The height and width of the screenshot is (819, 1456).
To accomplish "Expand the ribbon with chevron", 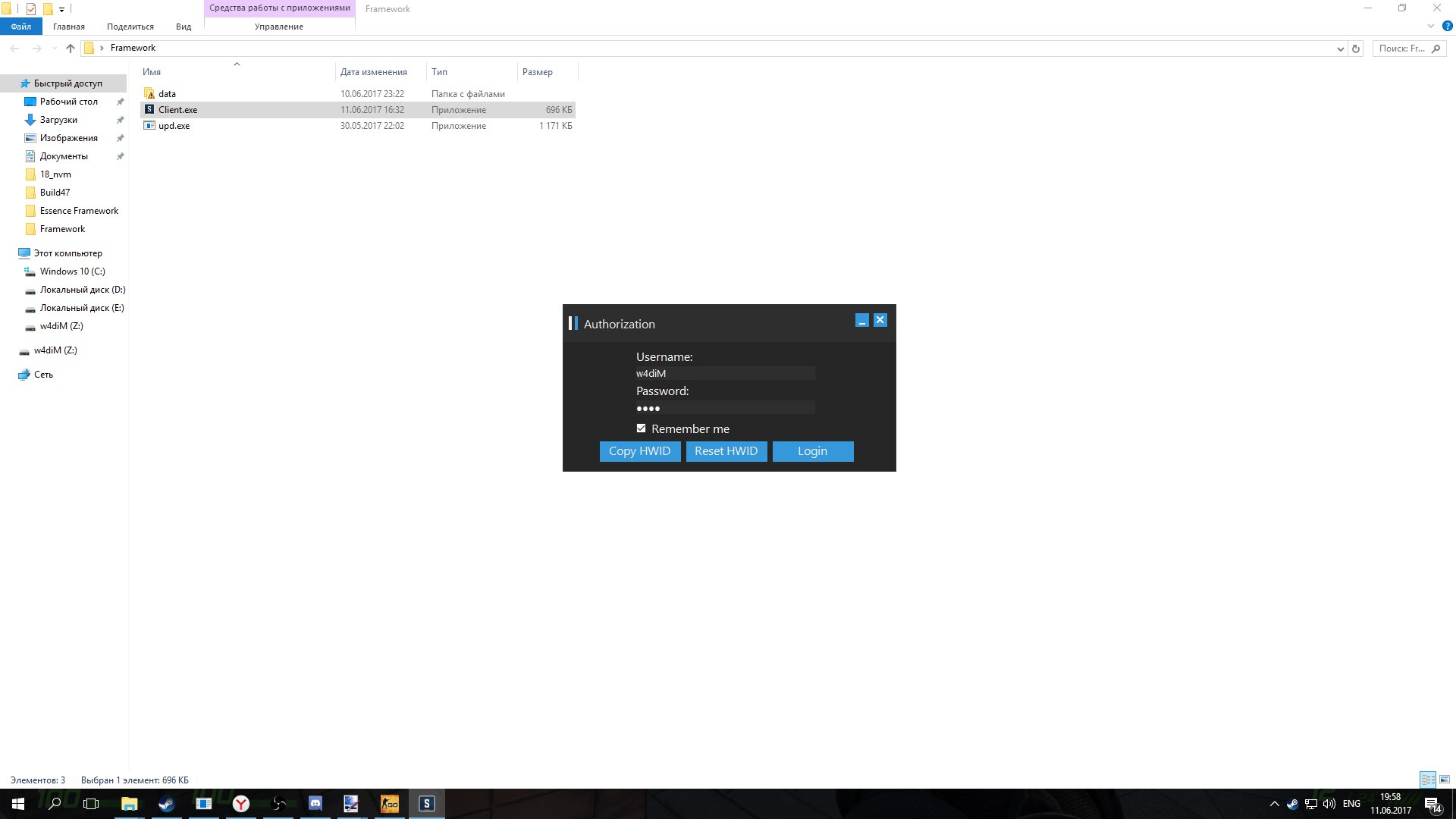I will pos(1431,26).
